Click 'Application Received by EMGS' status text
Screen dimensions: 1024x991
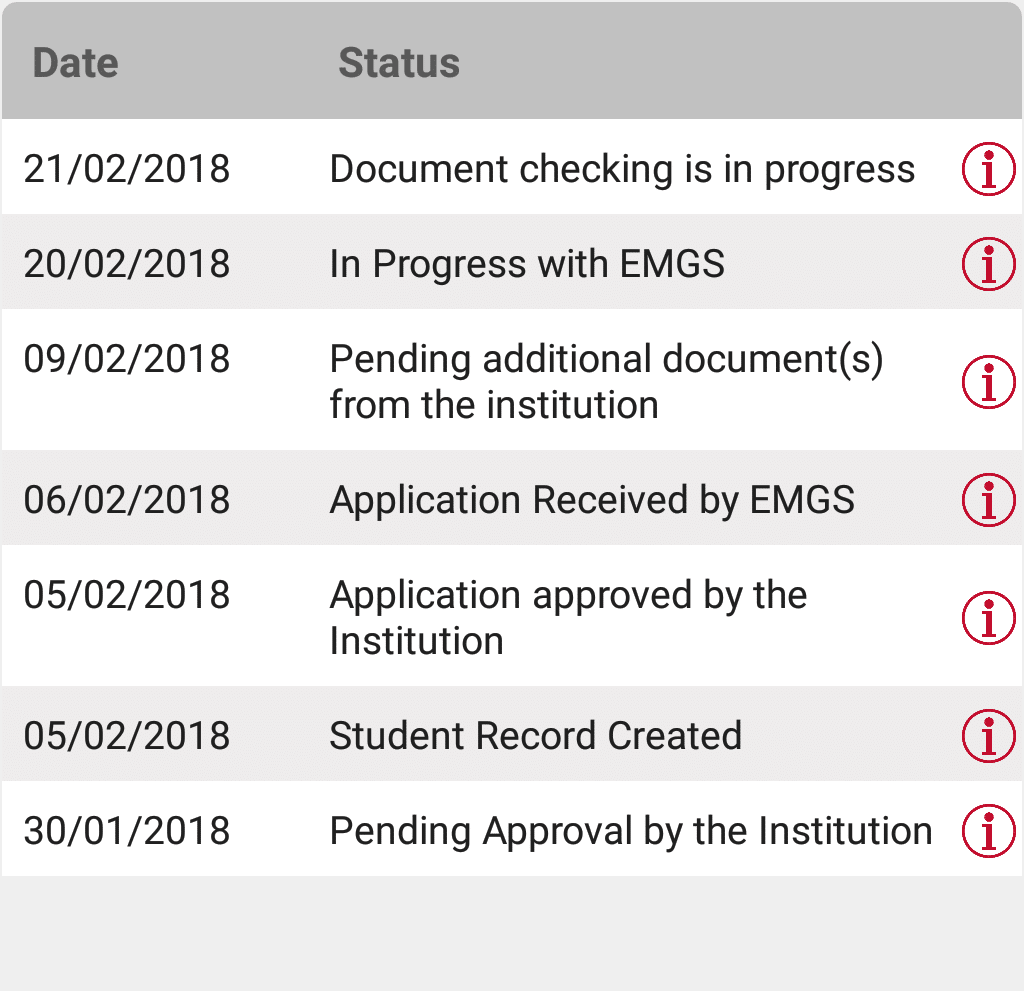[x=592, y=499]
